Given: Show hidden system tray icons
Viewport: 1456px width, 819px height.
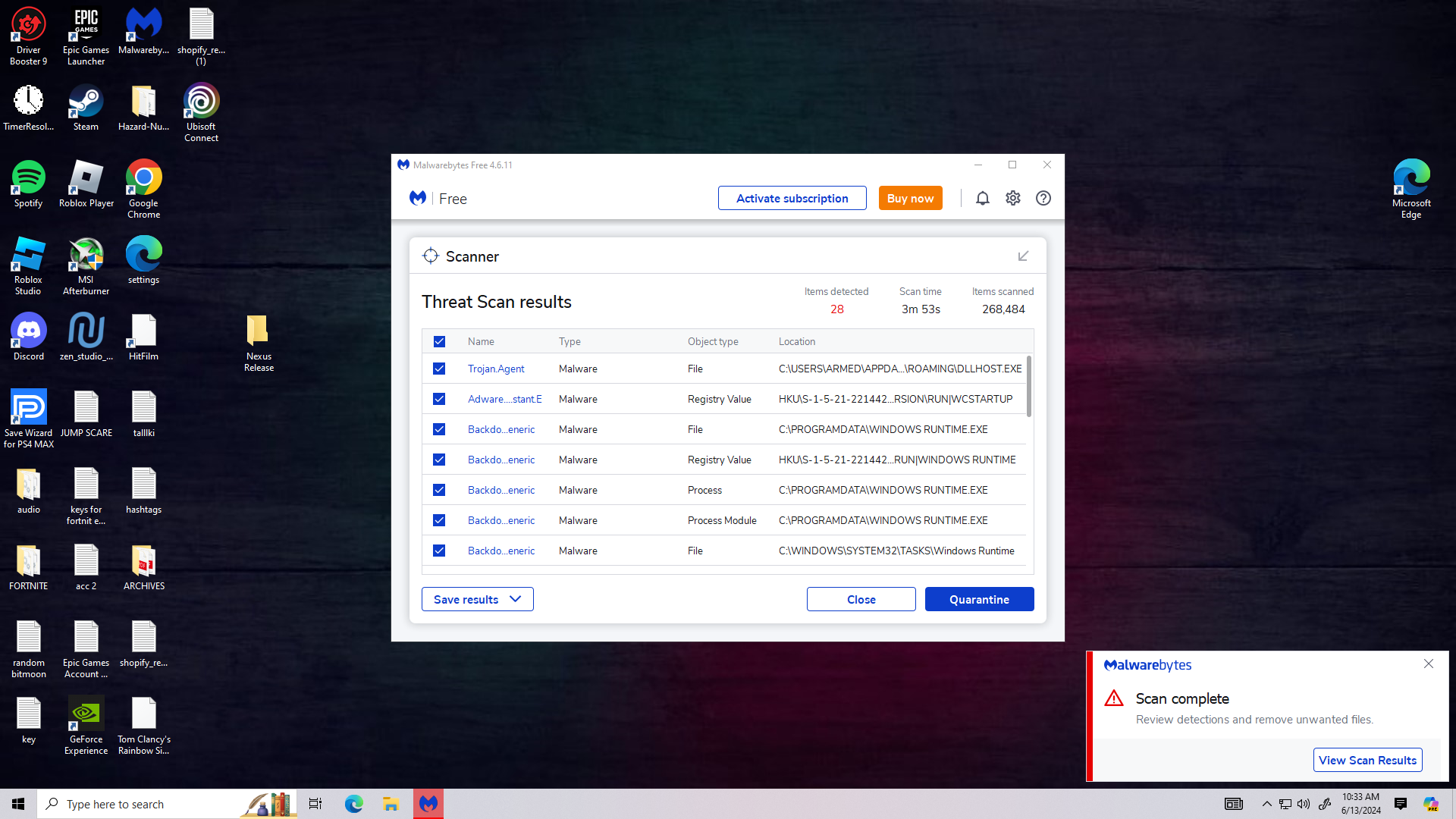Looking at the screenshot, I should tap(1266, 804).
